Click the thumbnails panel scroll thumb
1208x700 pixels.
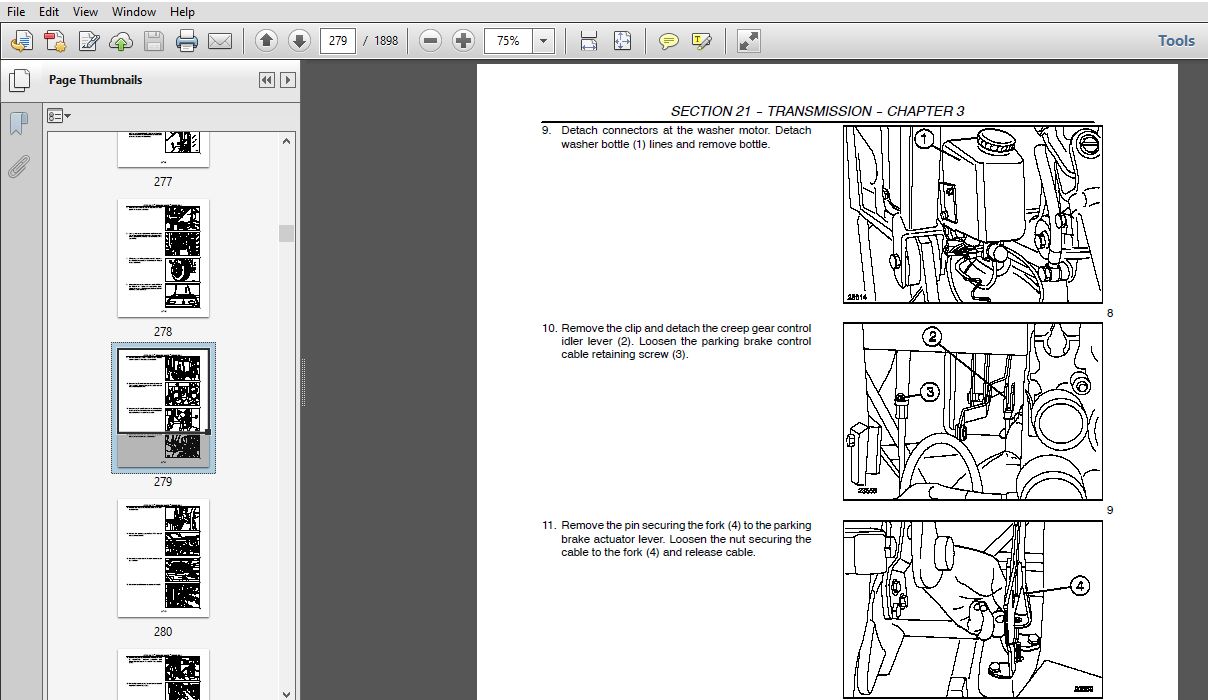tap(287, 233)
